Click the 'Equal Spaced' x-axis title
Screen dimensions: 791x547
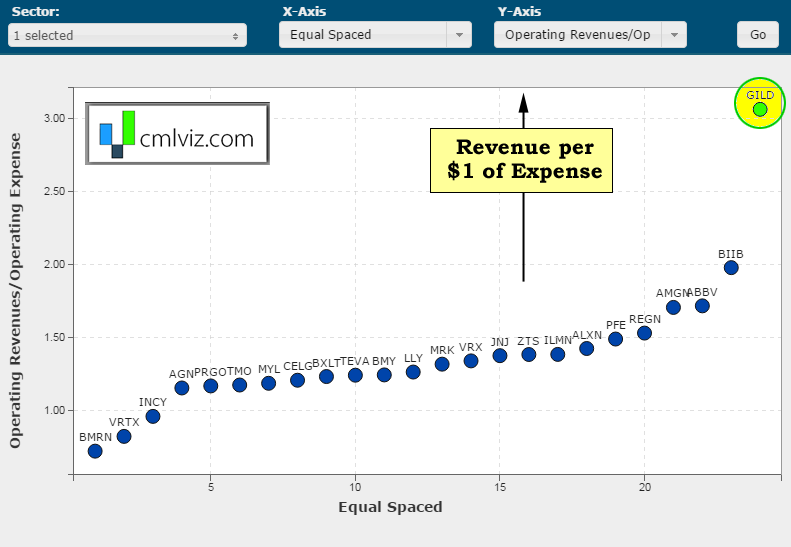point(390,507)
